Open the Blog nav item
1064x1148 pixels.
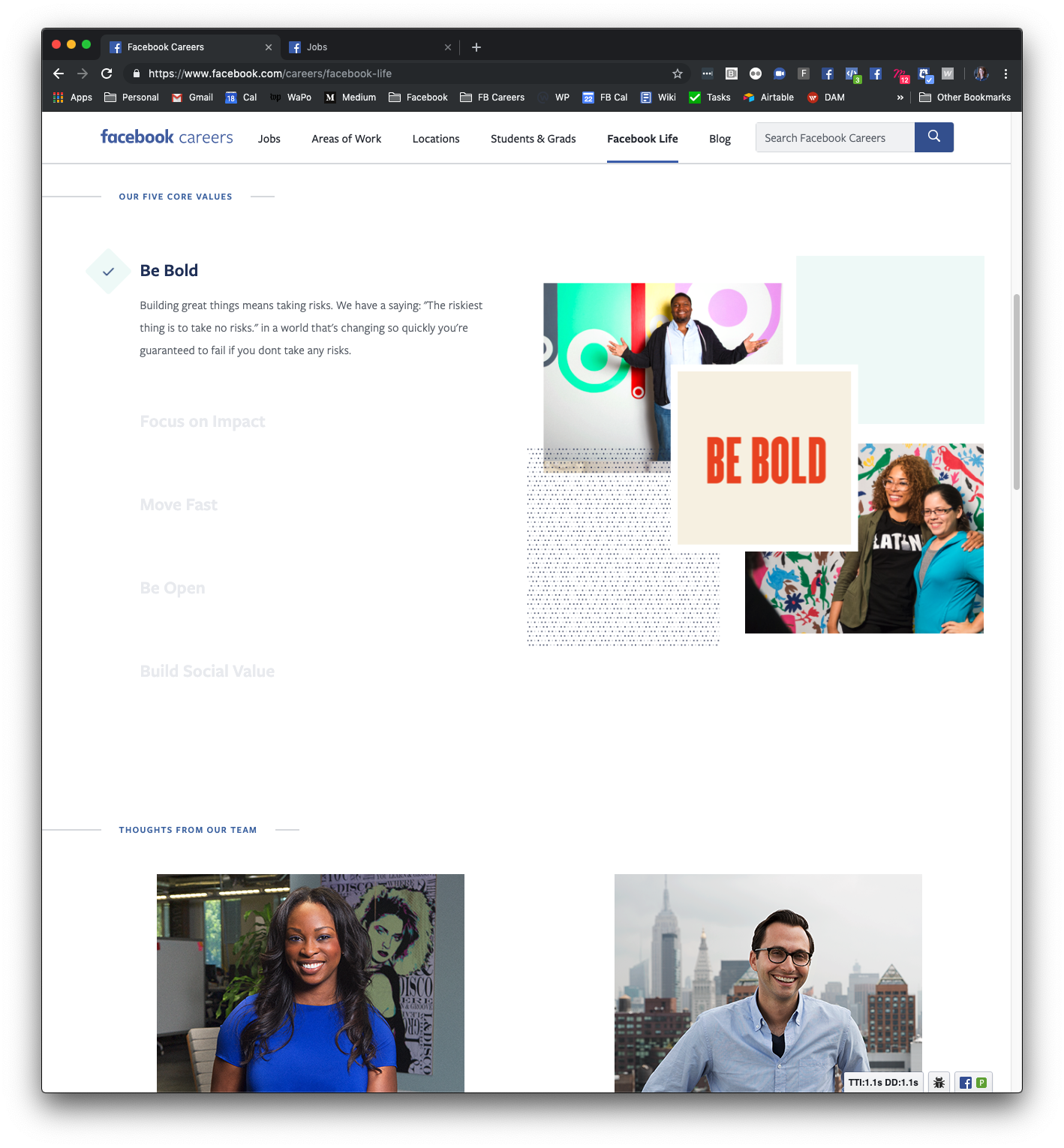[x=720, y=139]
